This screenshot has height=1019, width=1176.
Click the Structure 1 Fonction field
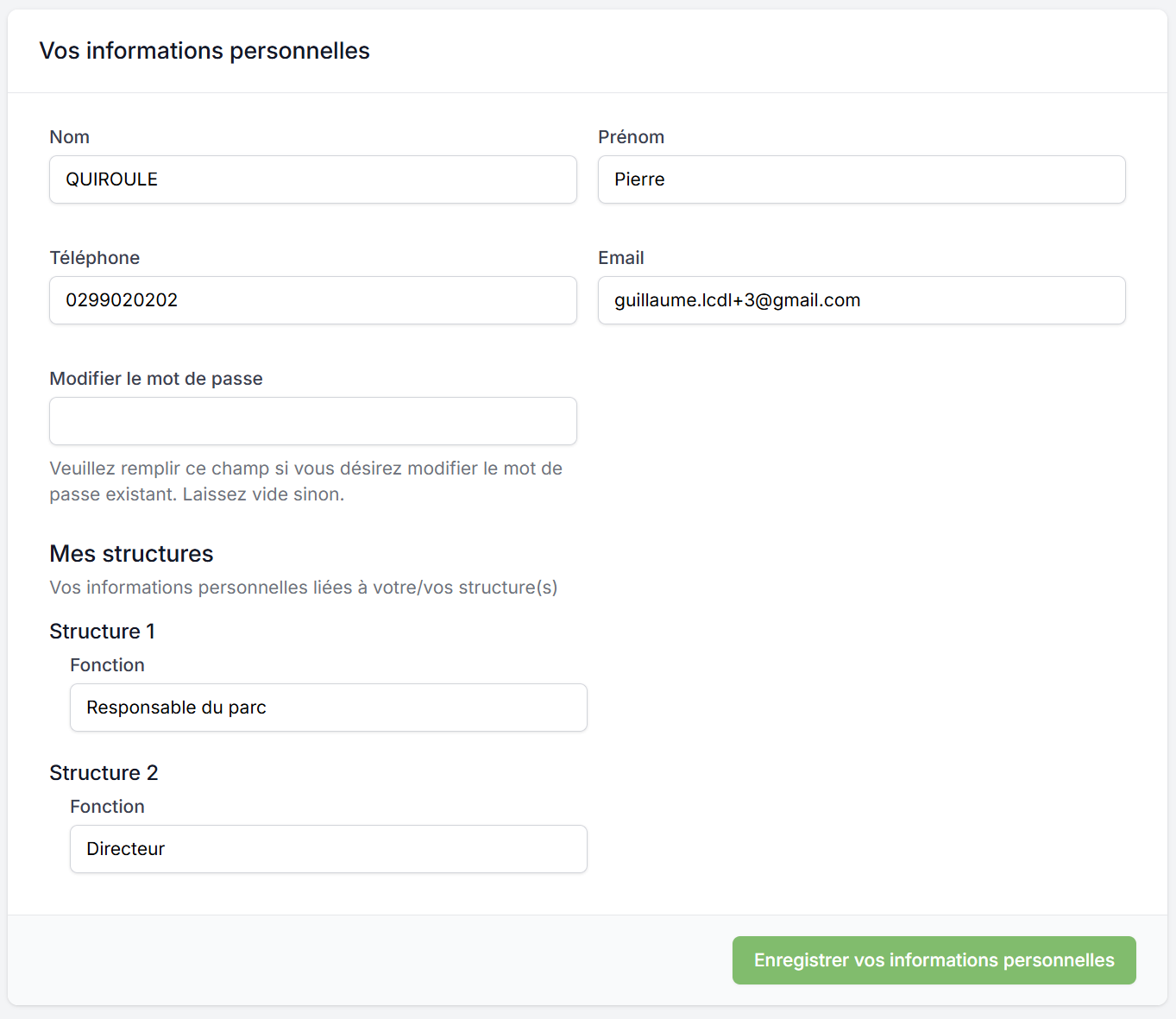328,708
